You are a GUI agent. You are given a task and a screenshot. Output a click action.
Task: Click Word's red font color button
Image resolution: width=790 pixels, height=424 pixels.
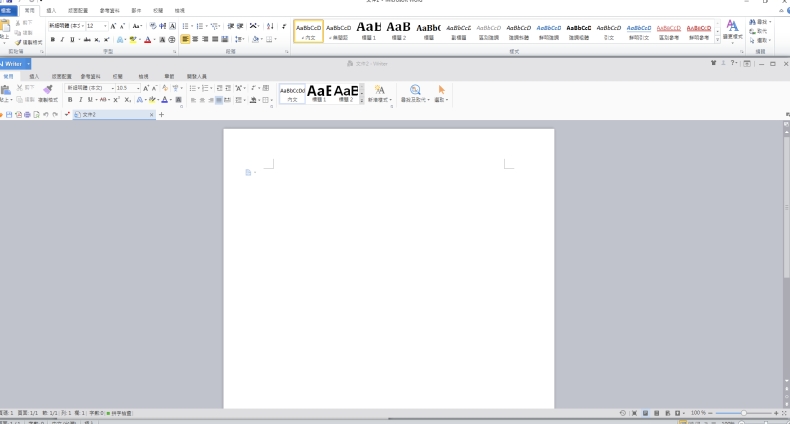[x=147, y=40]
